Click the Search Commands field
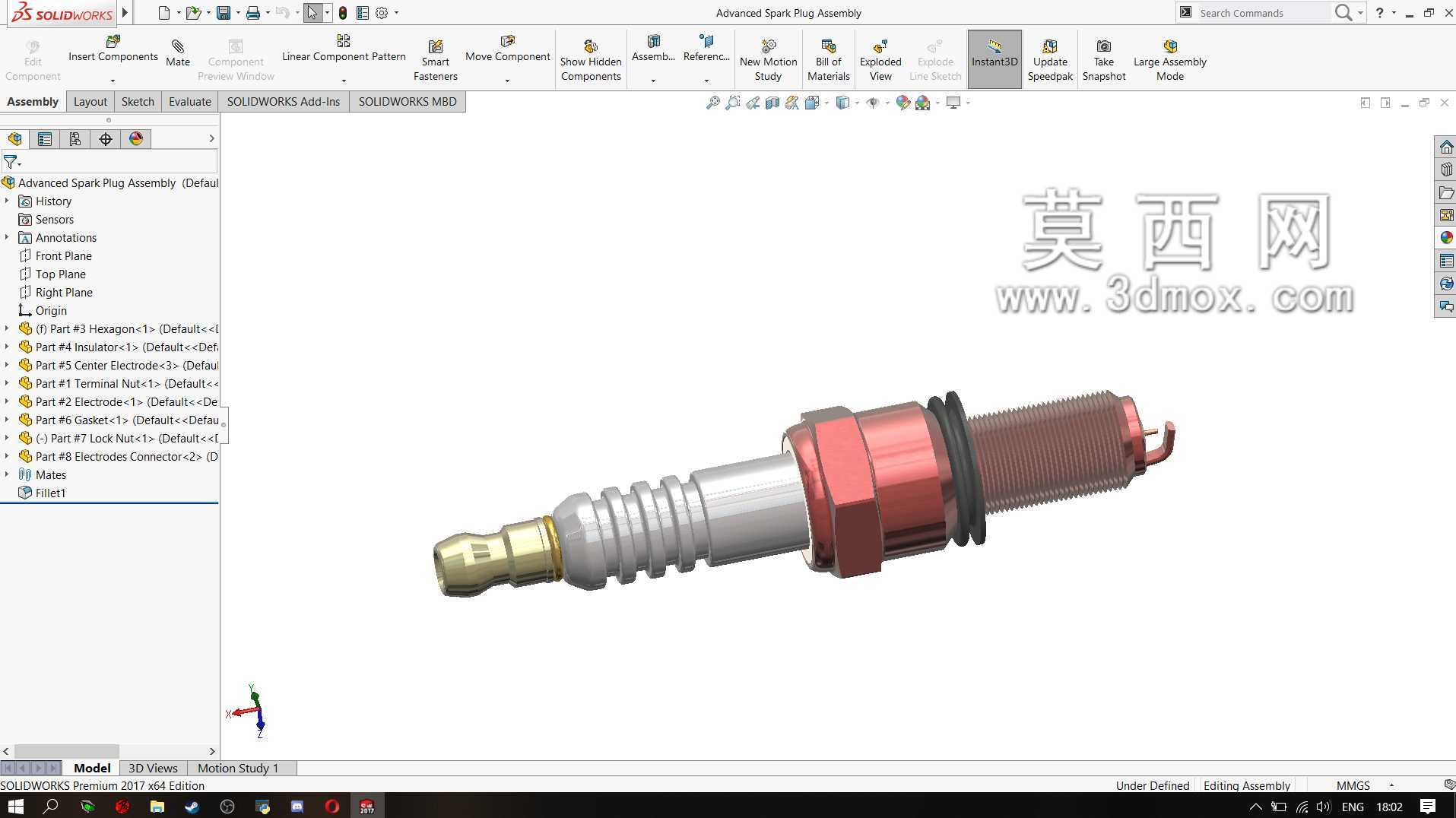This screenshot has height=818, width=1456. click(x=1262, y=13)
